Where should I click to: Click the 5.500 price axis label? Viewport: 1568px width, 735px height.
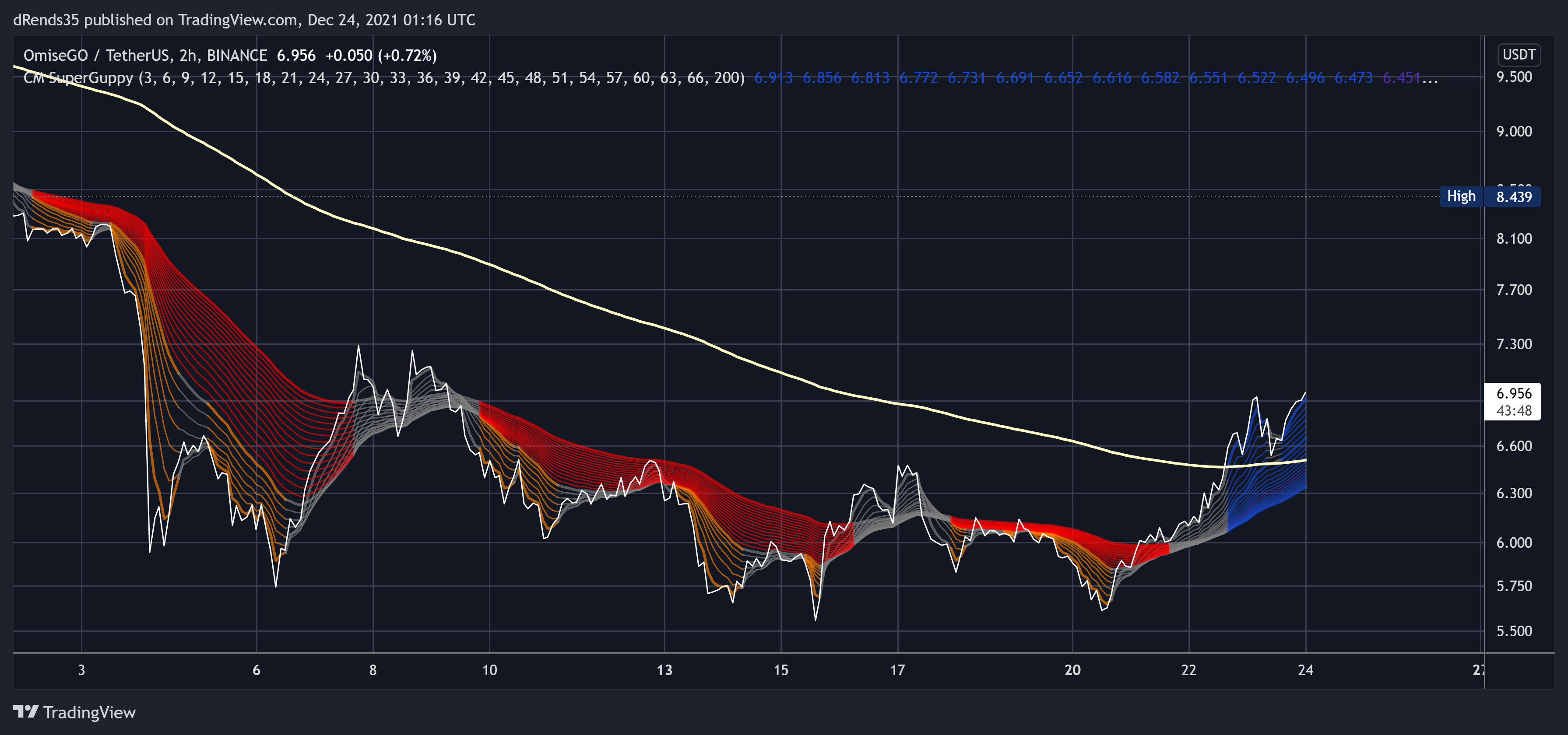tap(1514, 631)
